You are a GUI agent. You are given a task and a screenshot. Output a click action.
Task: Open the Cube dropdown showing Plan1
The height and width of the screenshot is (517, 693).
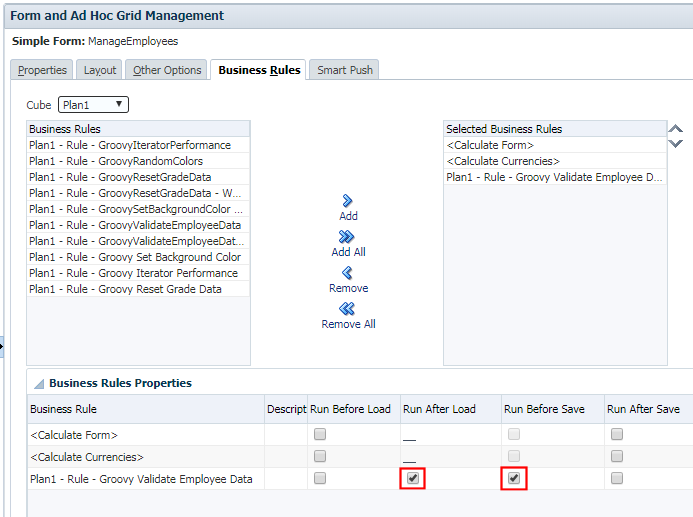(x=93, y=105)
